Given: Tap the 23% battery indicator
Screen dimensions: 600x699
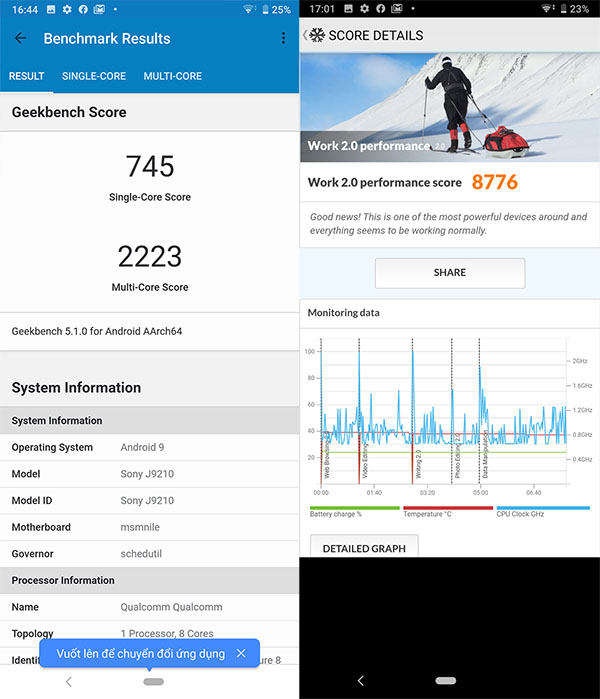Looking at the screenshot, I should (x=574, y=9).
